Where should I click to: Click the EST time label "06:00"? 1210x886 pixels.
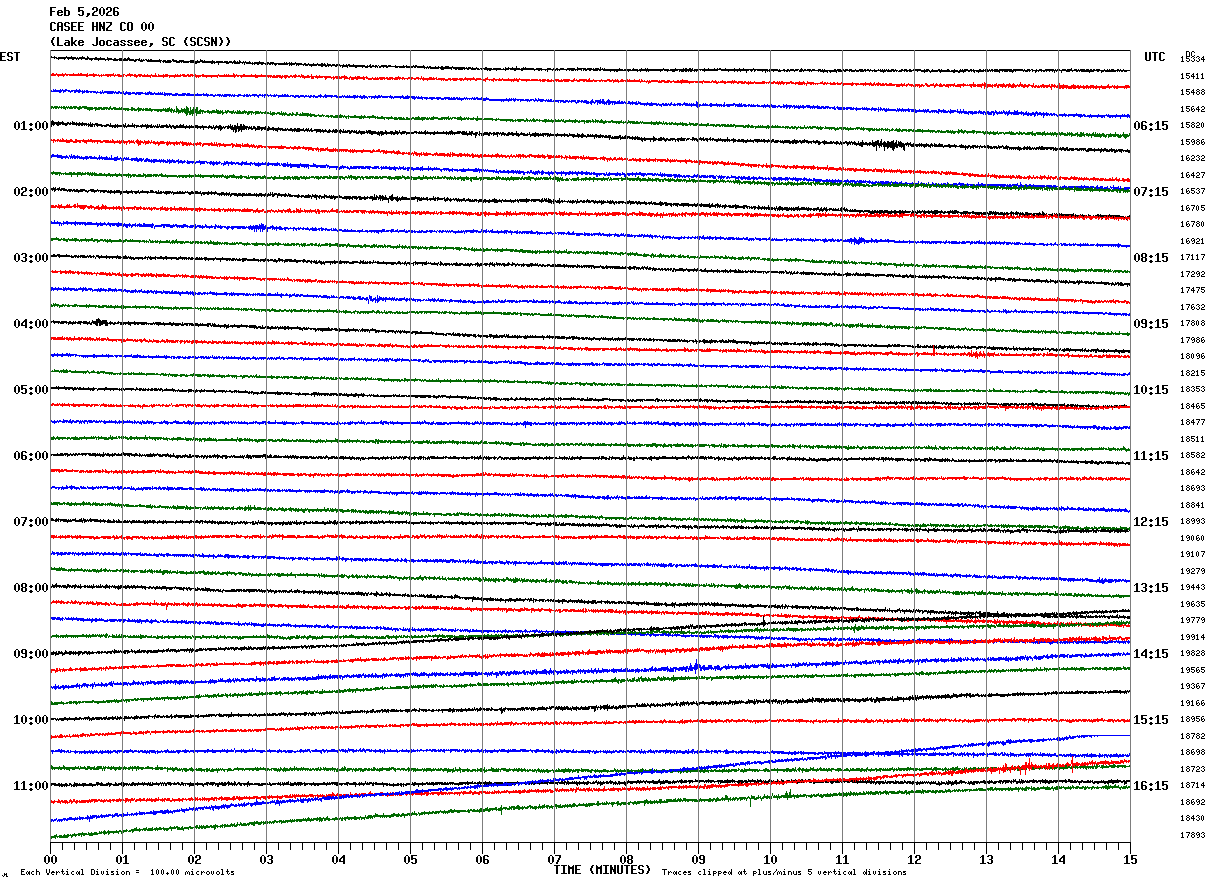coord(31,456)
